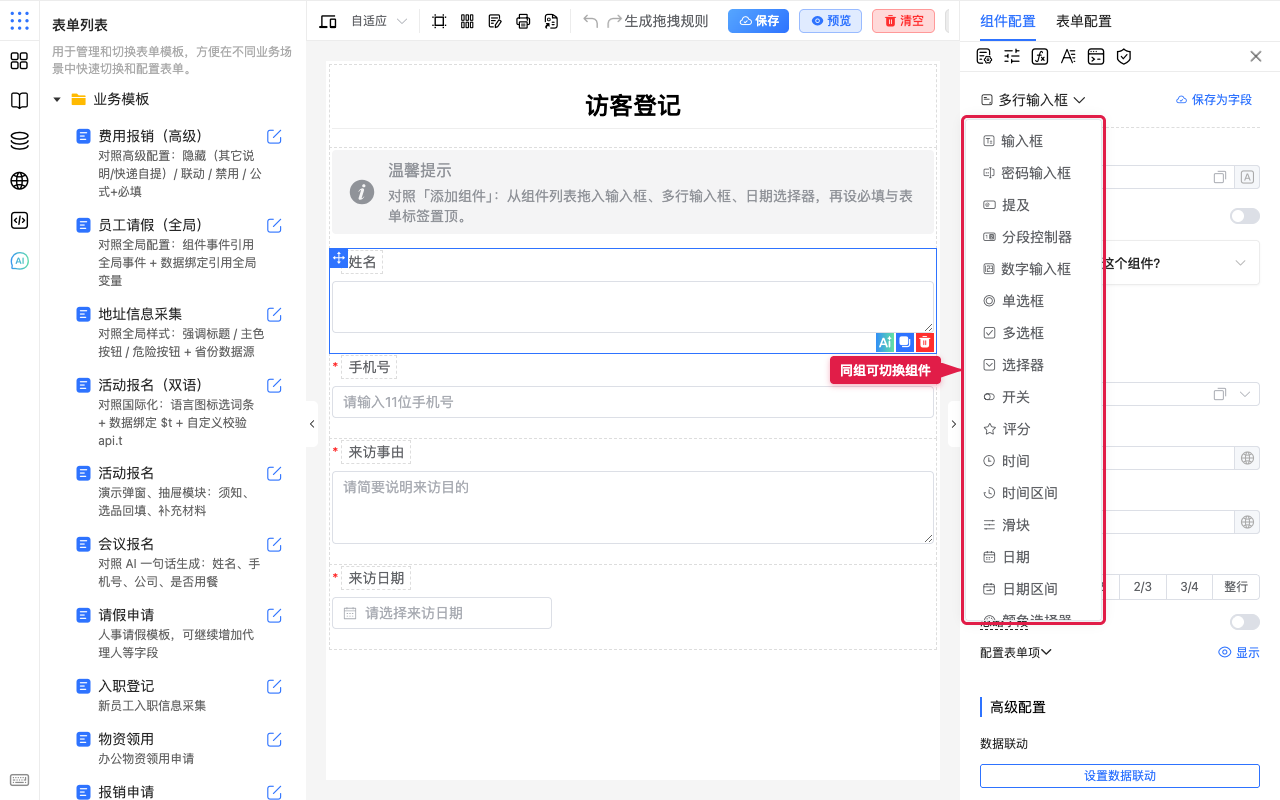
Task: Click the print toolbar icon
Action: [x=523, y=21]
